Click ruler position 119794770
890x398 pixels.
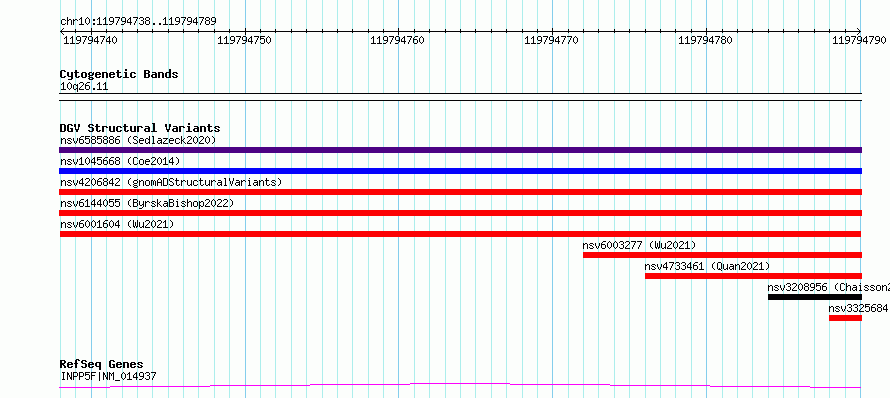(x=551, y=40)
